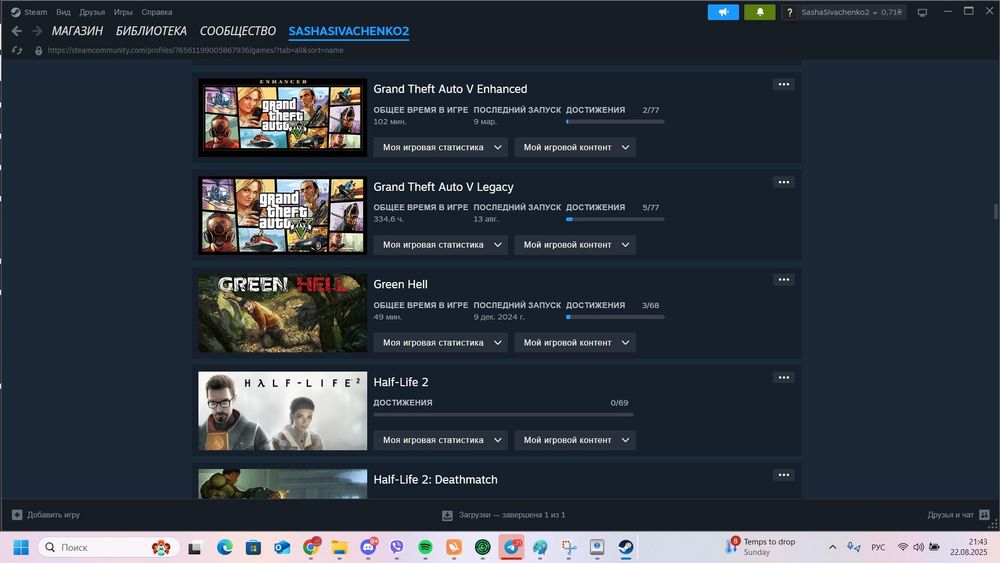Viewport: 1000px width, 563px height.
Task: Expand Моя игровая статистика for GTA V Enhanced
Action: (x=441, y=147)
